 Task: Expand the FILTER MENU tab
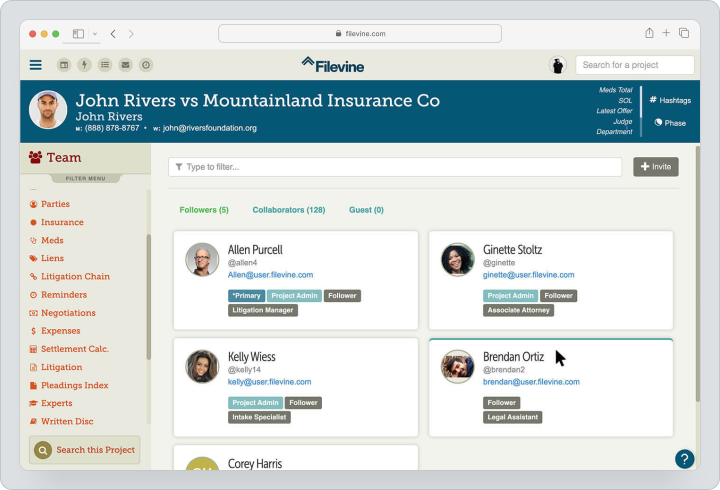85,178
